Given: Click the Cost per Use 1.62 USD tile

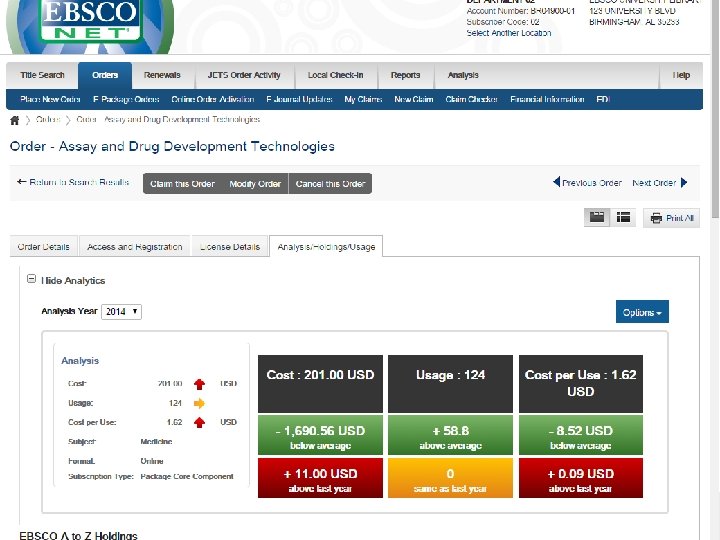Looking at the screenshot, I should (x=581, y=384).
